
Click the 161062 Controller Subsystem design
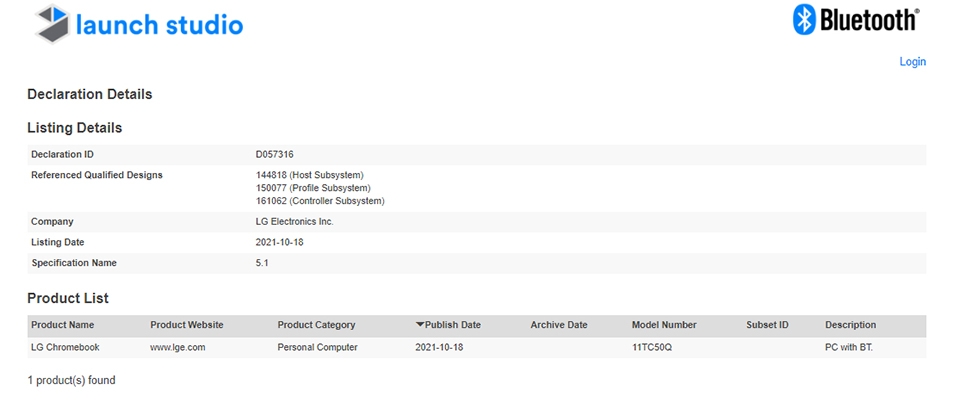coord(320,201)
